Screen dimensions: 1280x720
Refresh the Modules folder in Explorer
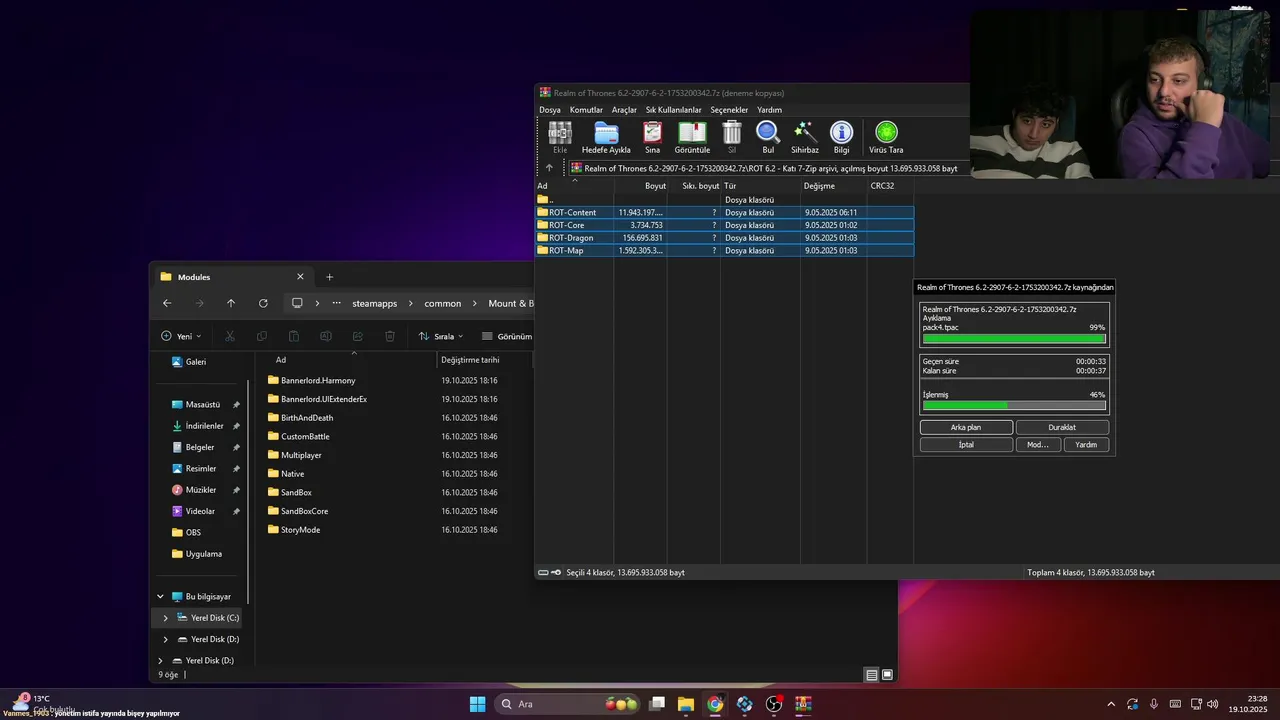point(263,303)
